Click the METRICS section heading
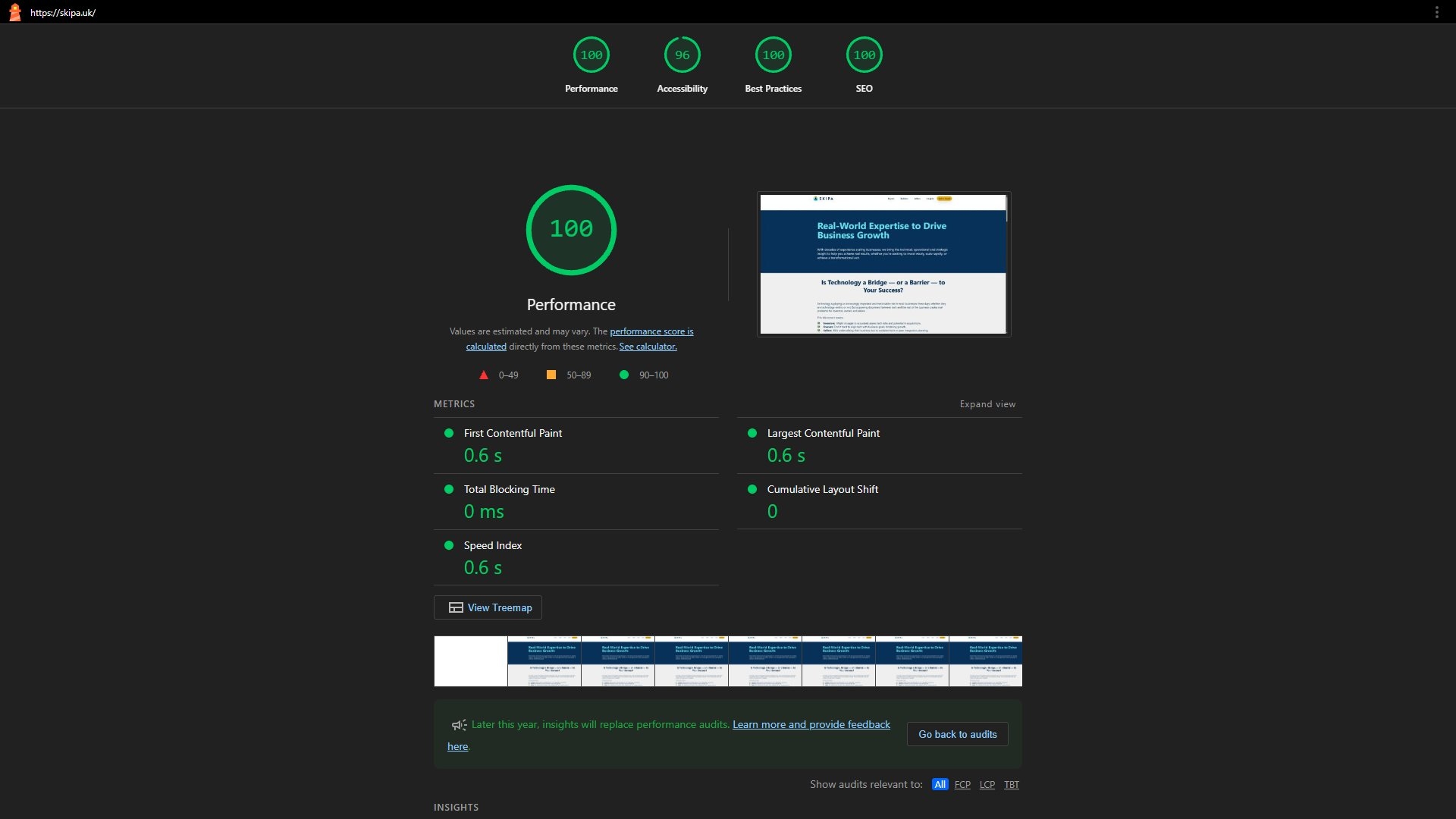Viewport: 1456px width, 819px height. click(454, 404)
